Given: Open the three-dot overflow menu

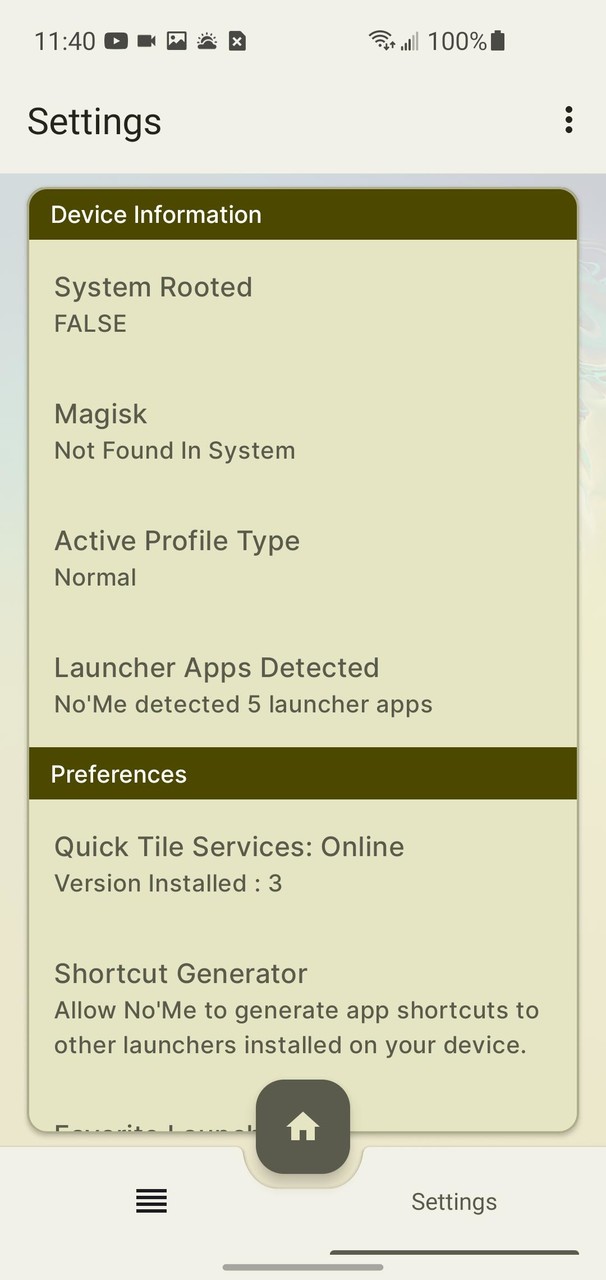Looking at the screenshot, I should [567, 119].
